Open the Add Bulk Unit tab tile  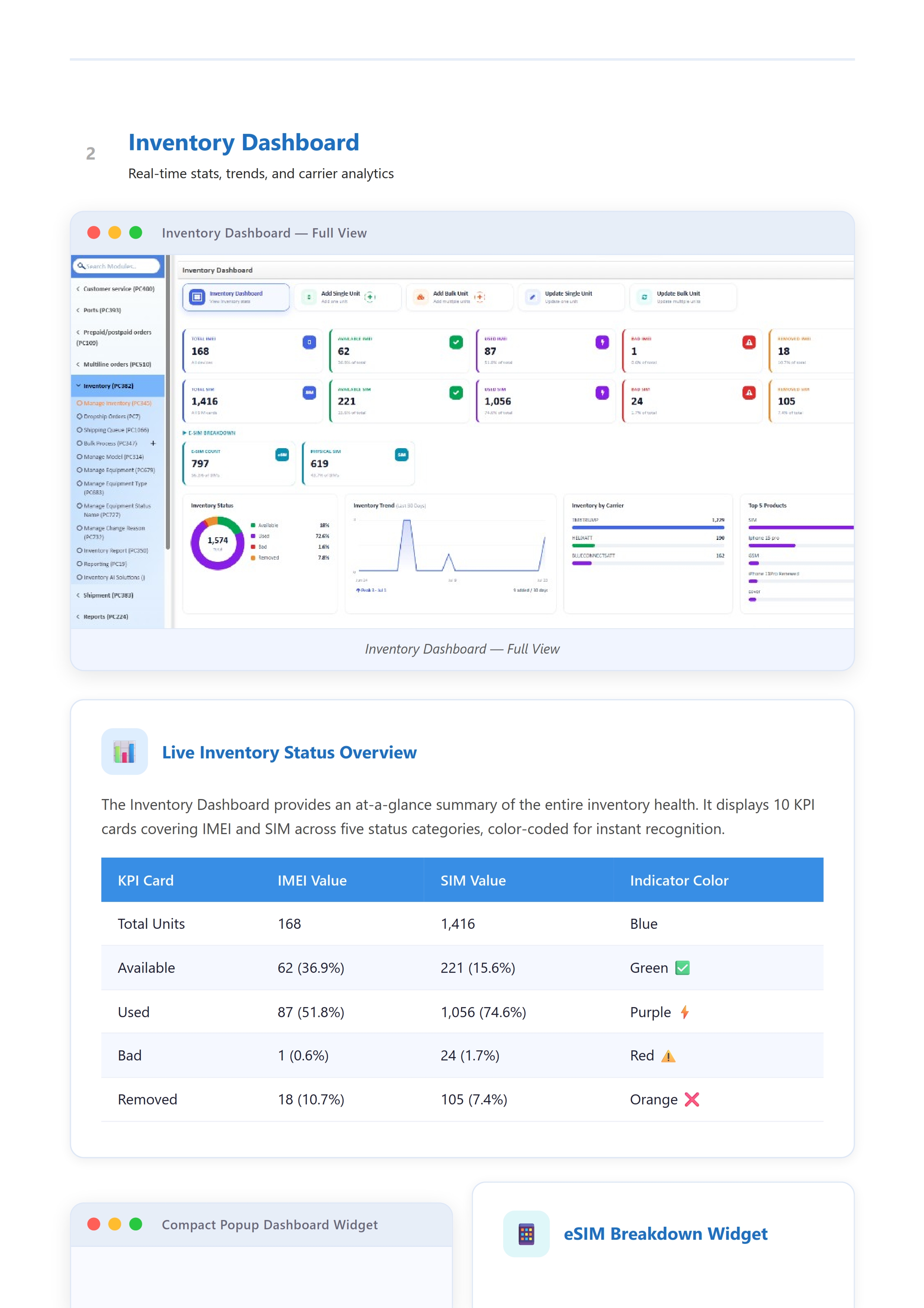click(460, 297)
